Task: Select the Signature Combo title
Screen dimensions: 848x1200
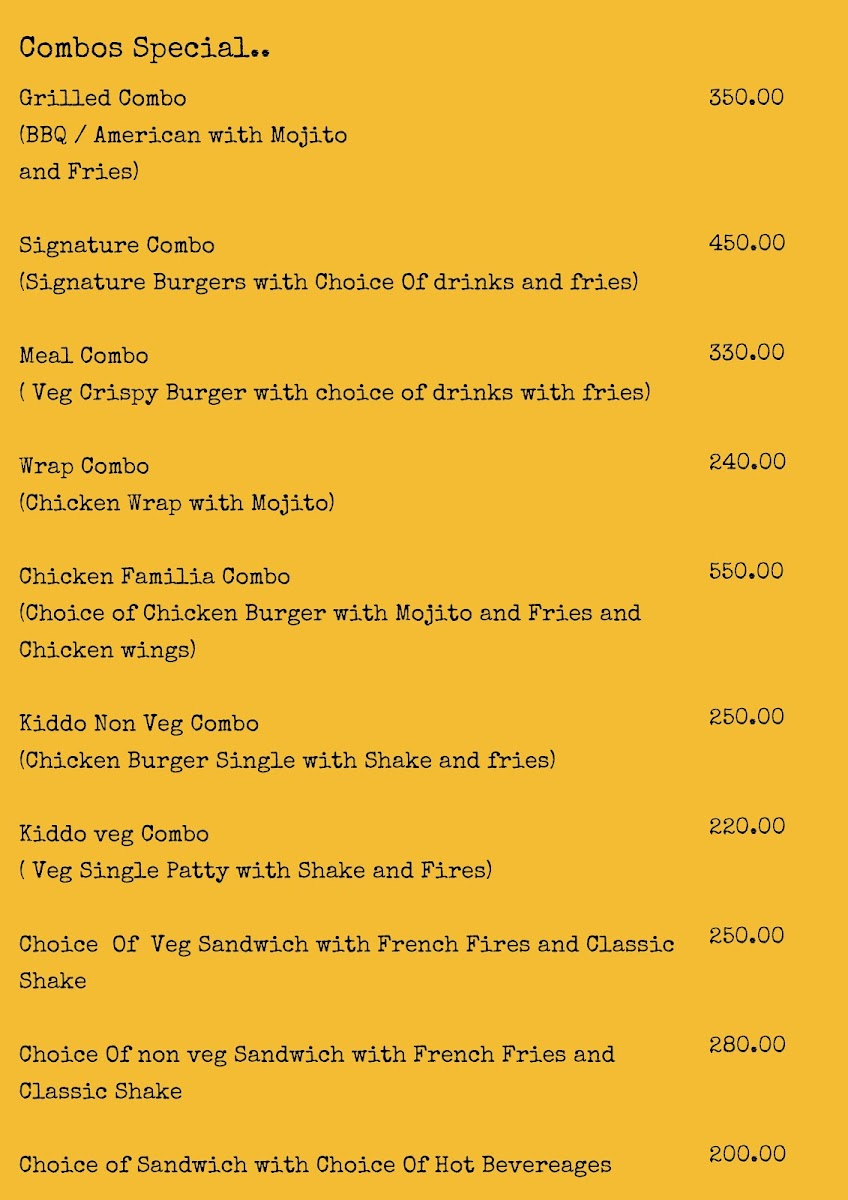Action: click(117, 245)
